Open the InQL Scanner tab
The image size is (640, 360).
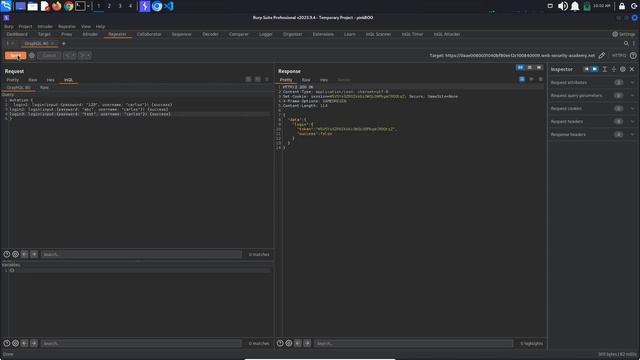(378, 34)
